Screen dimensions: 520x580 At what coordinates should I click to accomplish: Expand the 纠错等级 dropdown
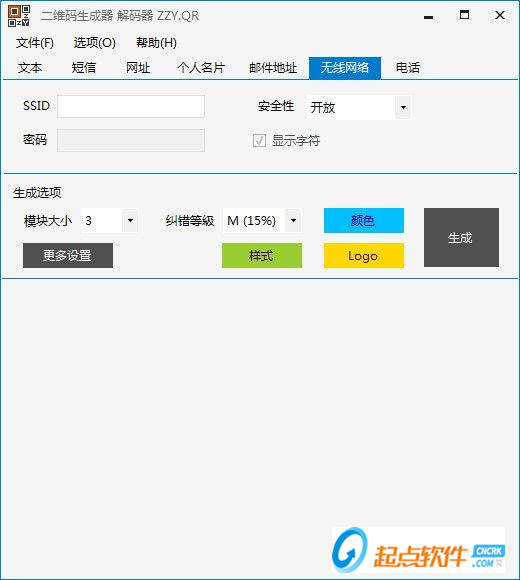(x=262, y=221)
